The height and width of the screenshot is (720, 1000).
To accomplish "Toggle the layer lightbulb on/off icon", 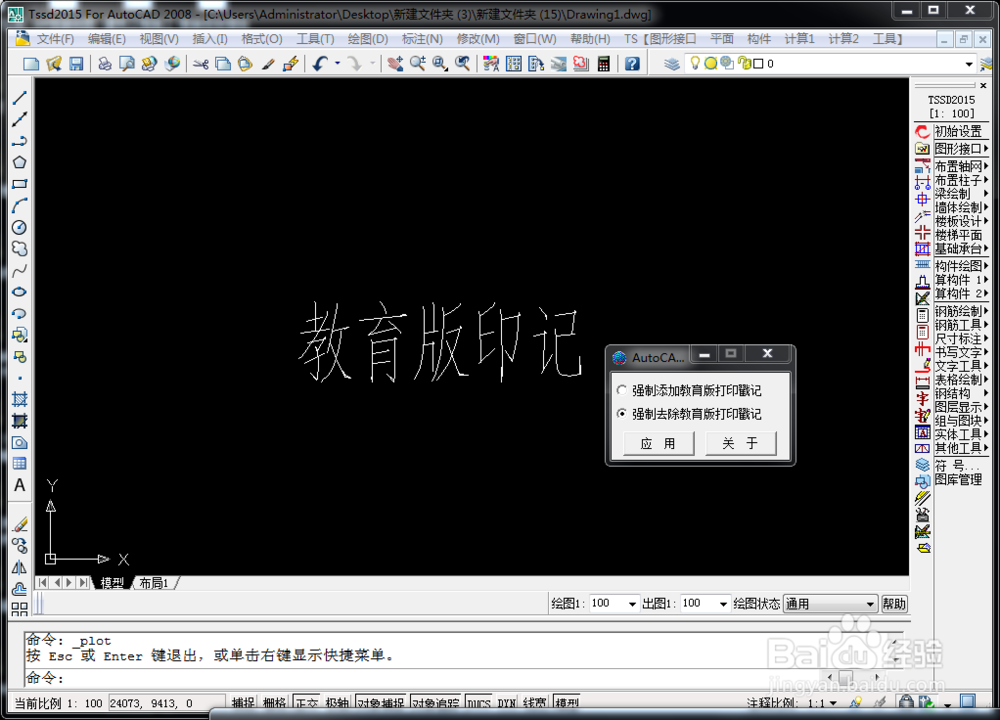I will [695, 64].
